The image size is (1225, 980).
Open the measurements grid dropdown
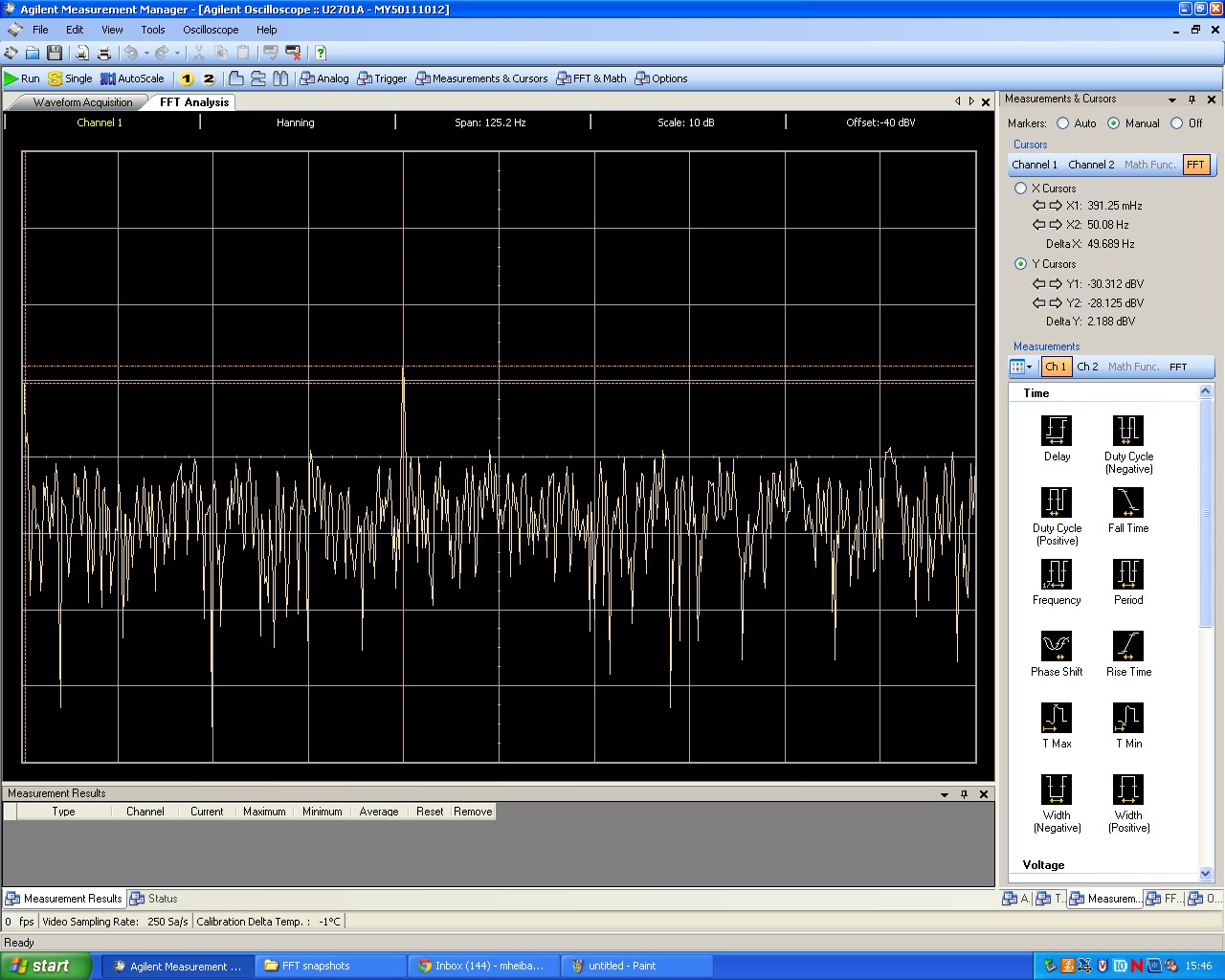coord(1022,367)
